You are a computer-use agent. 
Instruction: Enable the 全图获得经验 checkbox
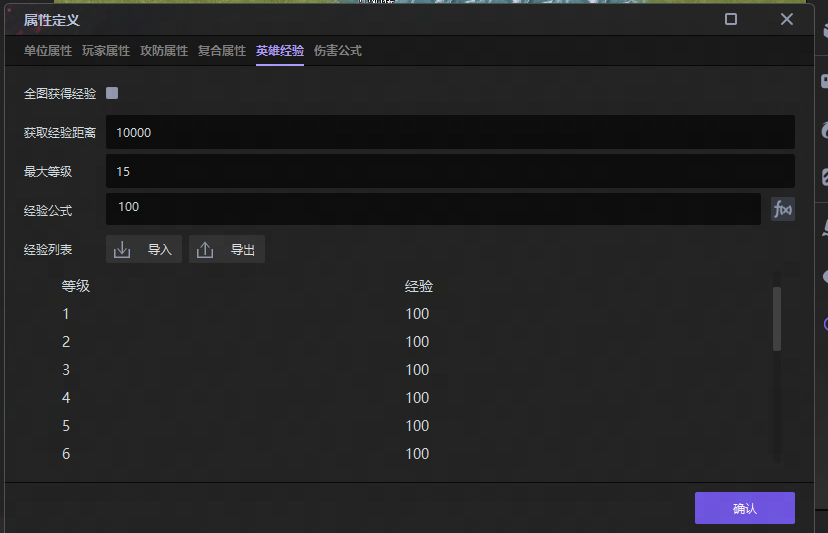112,93
